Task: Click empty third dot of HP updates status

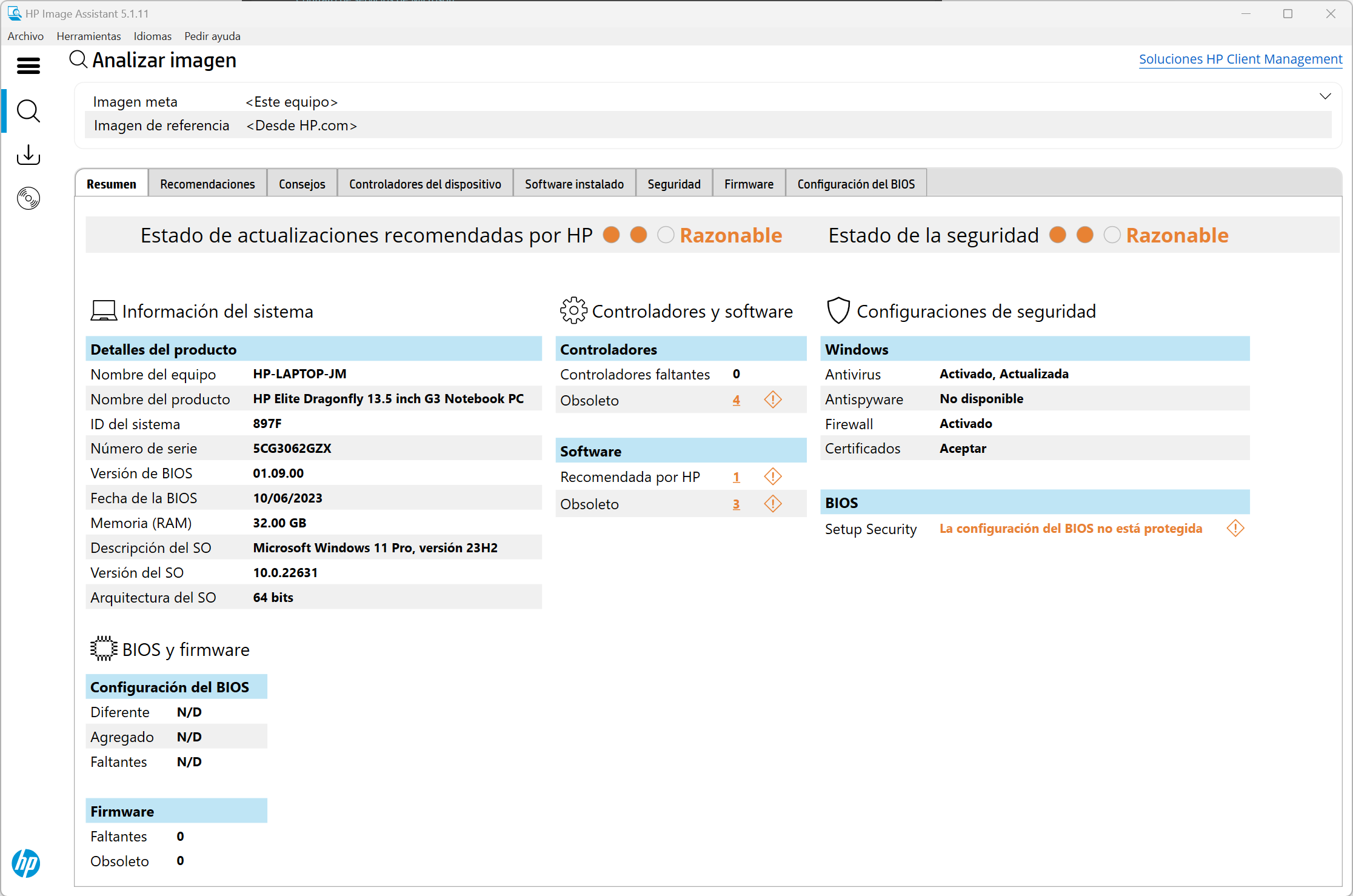Action: point(666,235)
